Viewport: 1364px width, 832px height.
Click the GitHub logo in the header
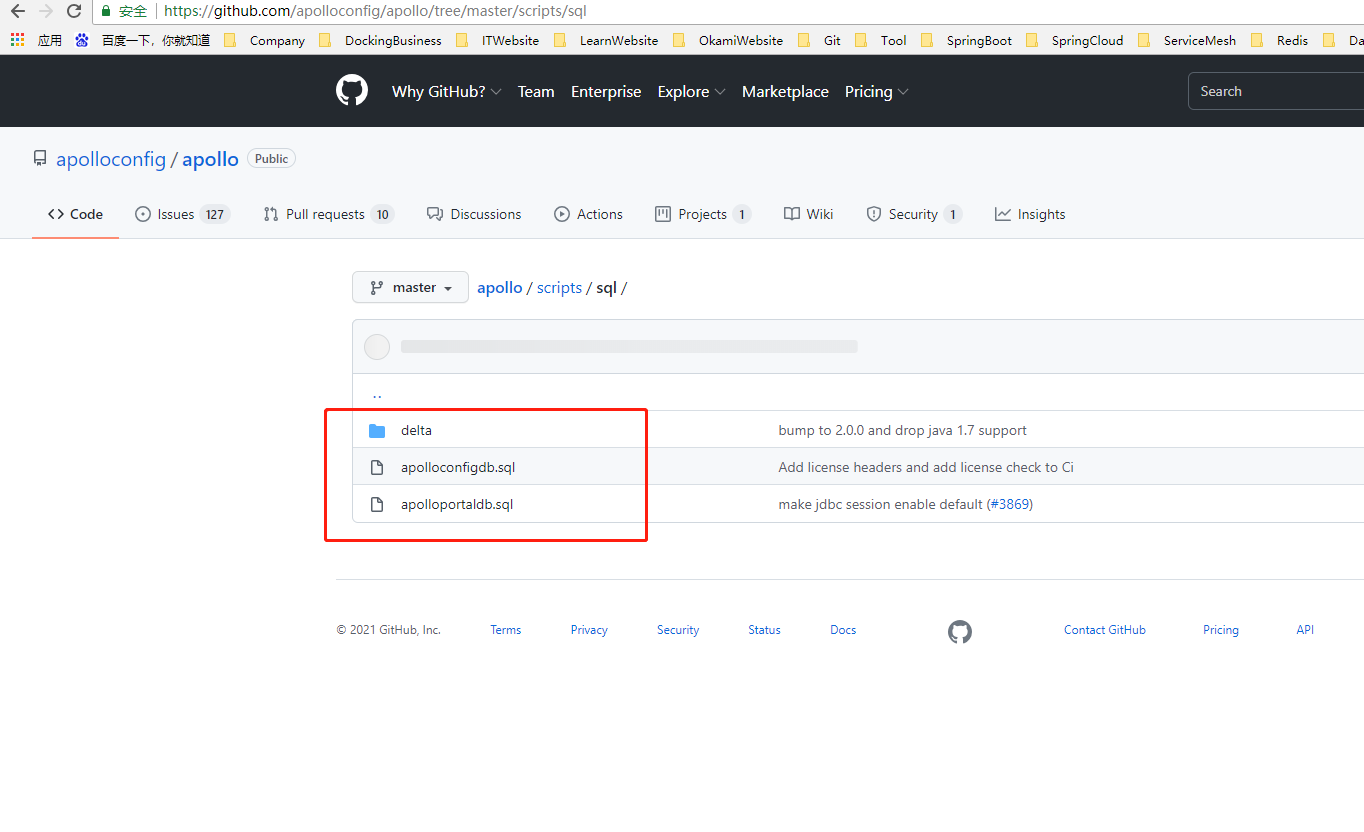tap(352, 91)
